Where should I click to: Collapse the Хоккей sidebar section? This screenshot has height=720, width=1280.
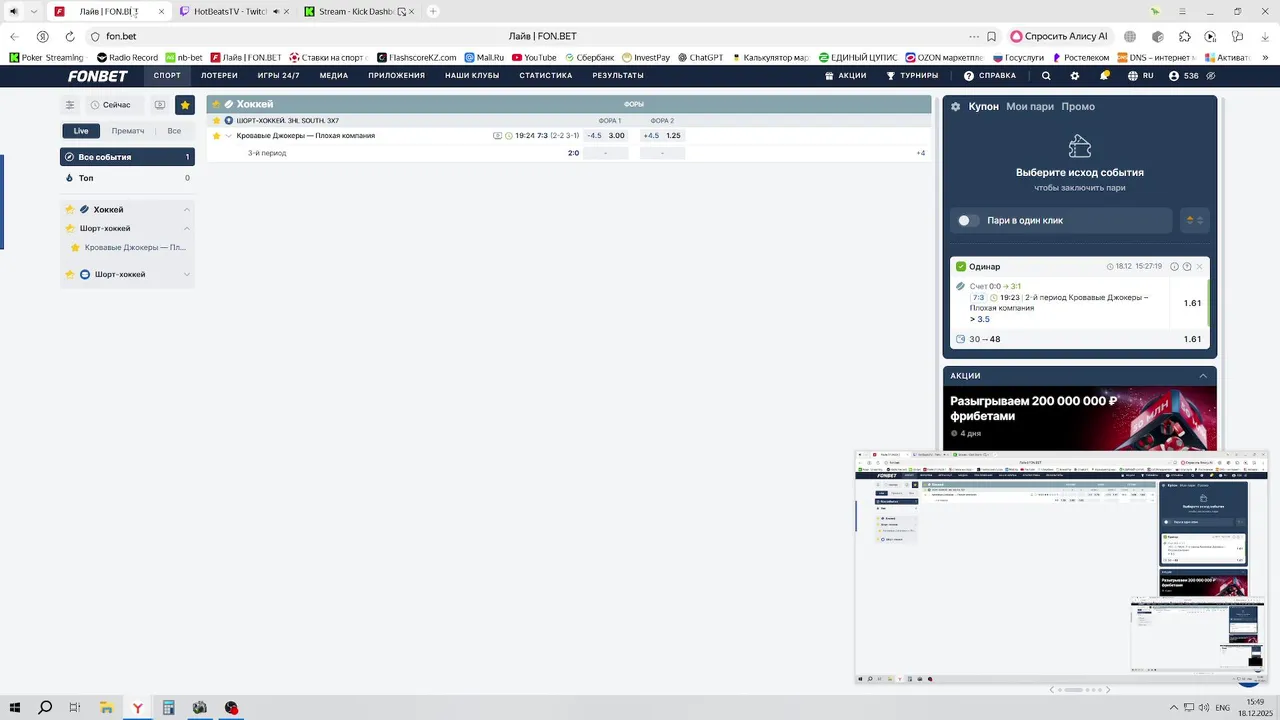pos(186,210)
